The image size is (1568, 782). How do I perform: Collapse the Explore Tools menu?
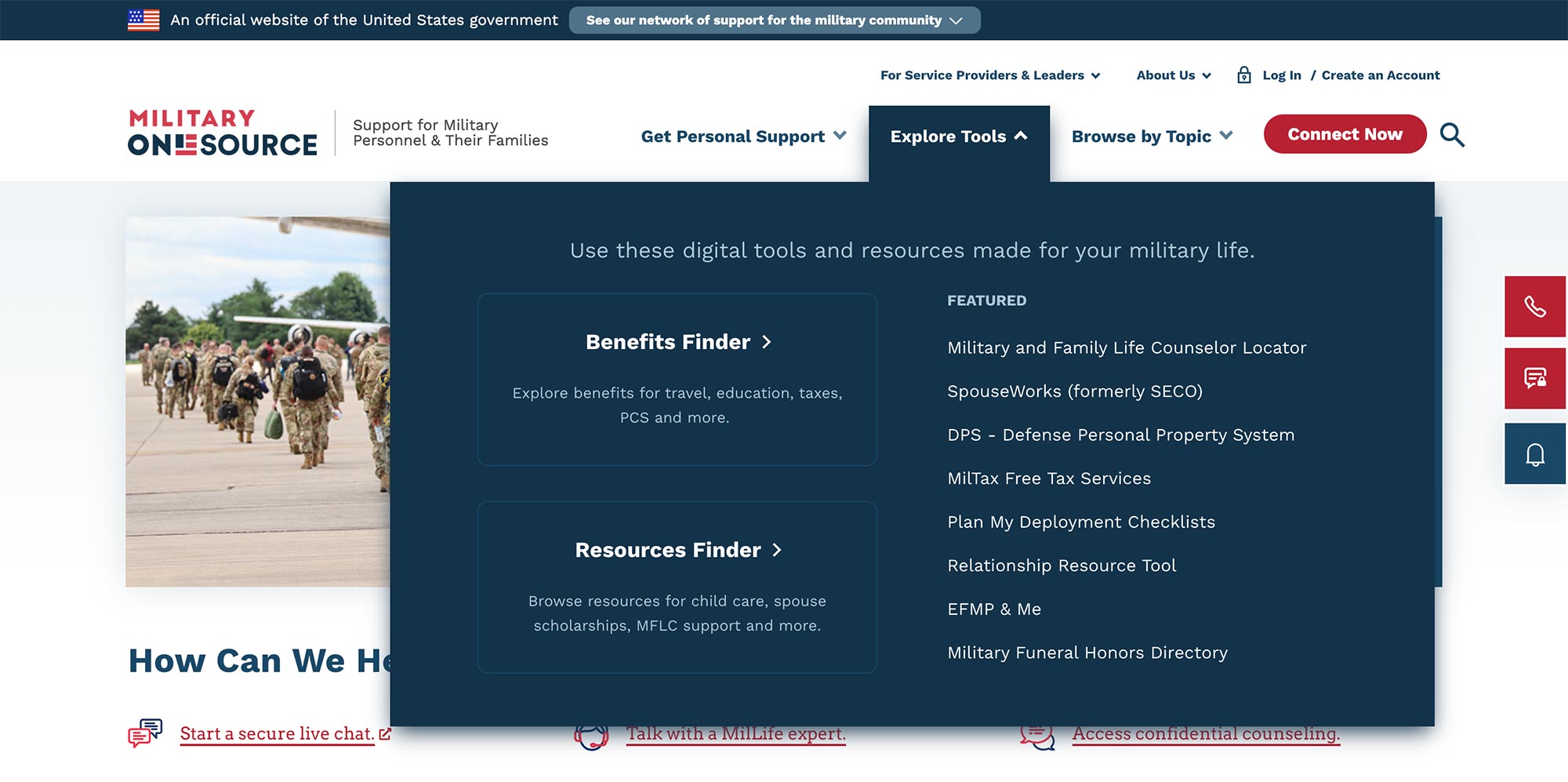(x=959, y=136)
